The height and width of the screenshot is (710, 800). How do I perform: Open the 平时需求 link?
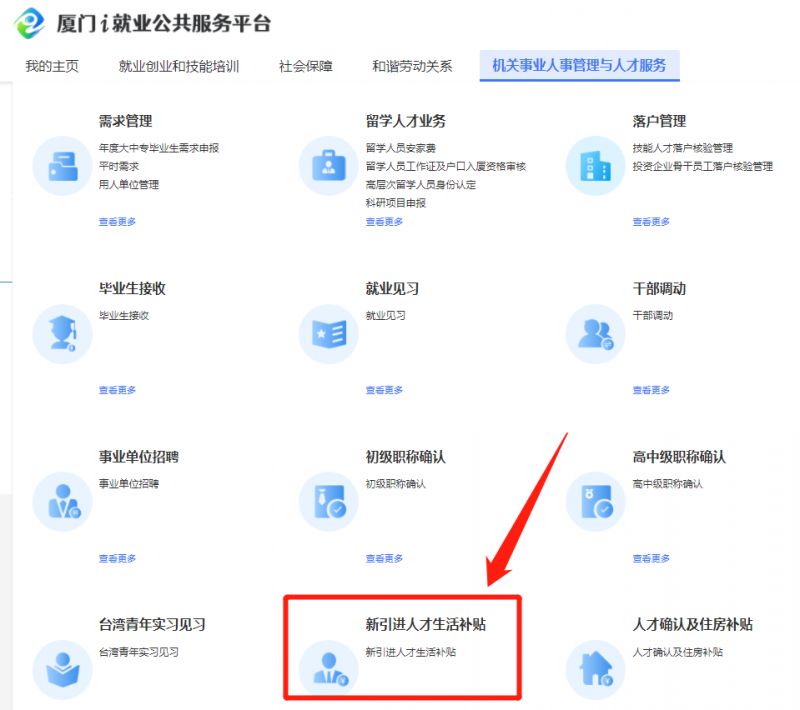[119, 166]
